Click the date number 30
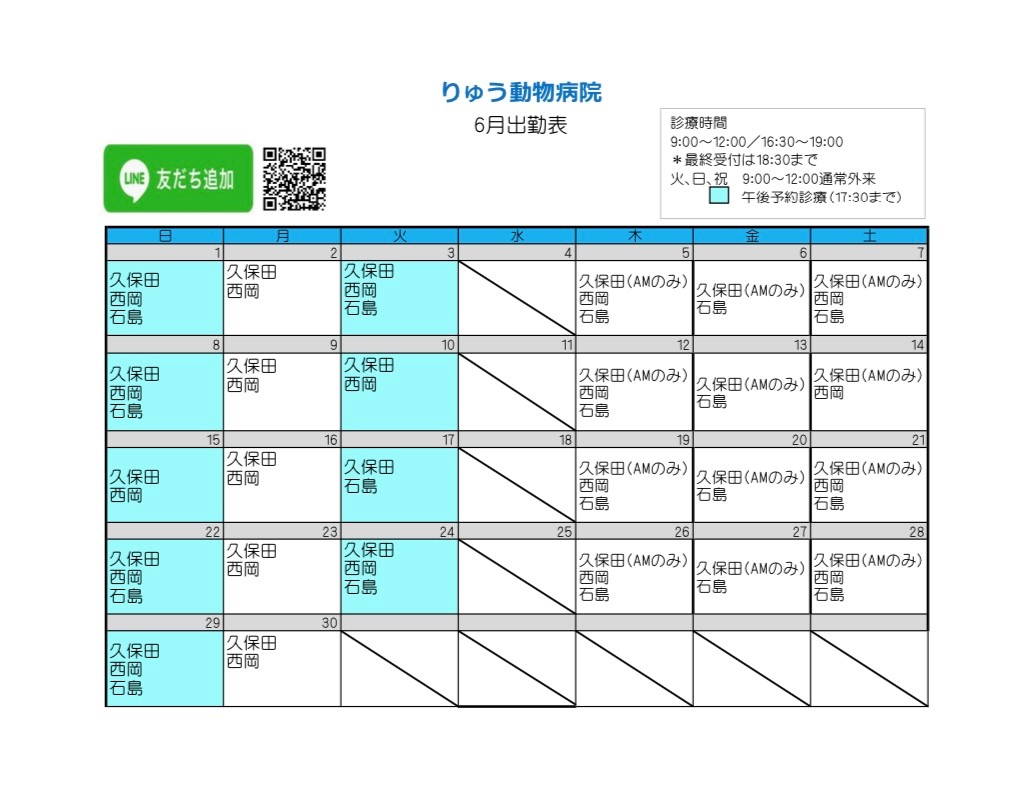Viewport: 1025px width, 803px height. point(329,623)
